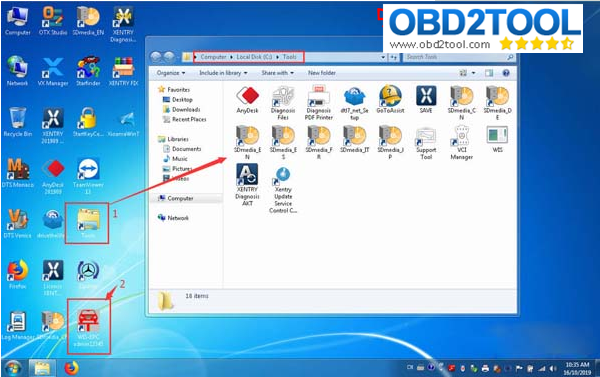Expand the Include in library dropdown
The width and height of the screenshot is (600, 377).
click(223, 73)
